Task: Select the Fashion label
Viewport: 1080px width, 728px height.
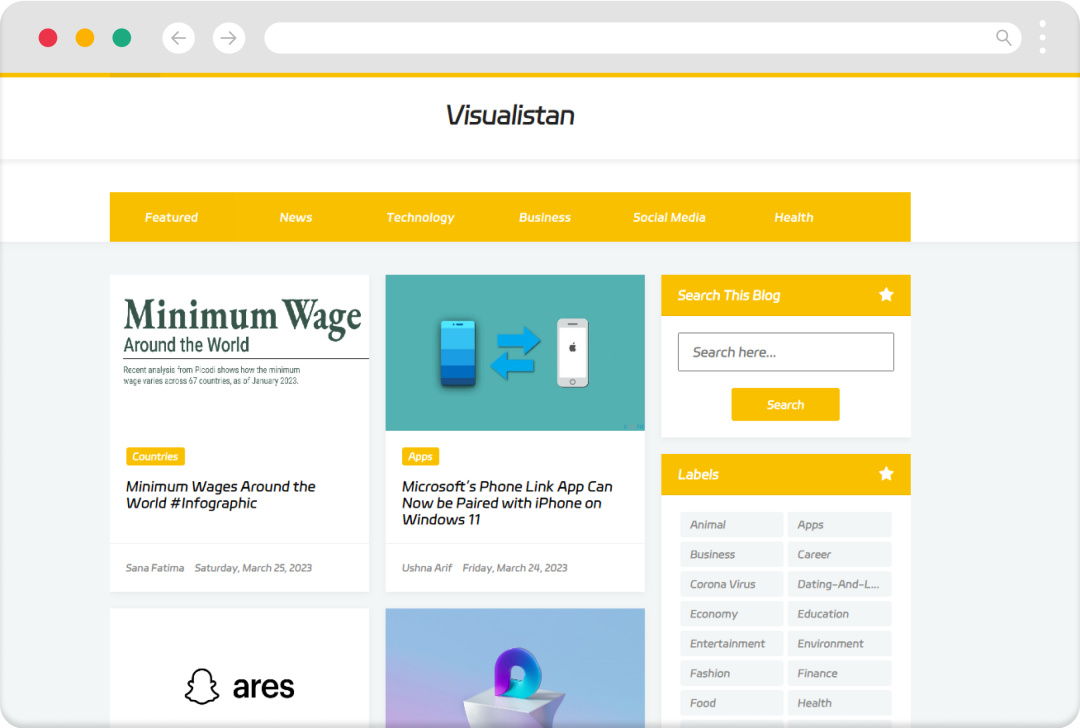Action: [x=731, y=673]
